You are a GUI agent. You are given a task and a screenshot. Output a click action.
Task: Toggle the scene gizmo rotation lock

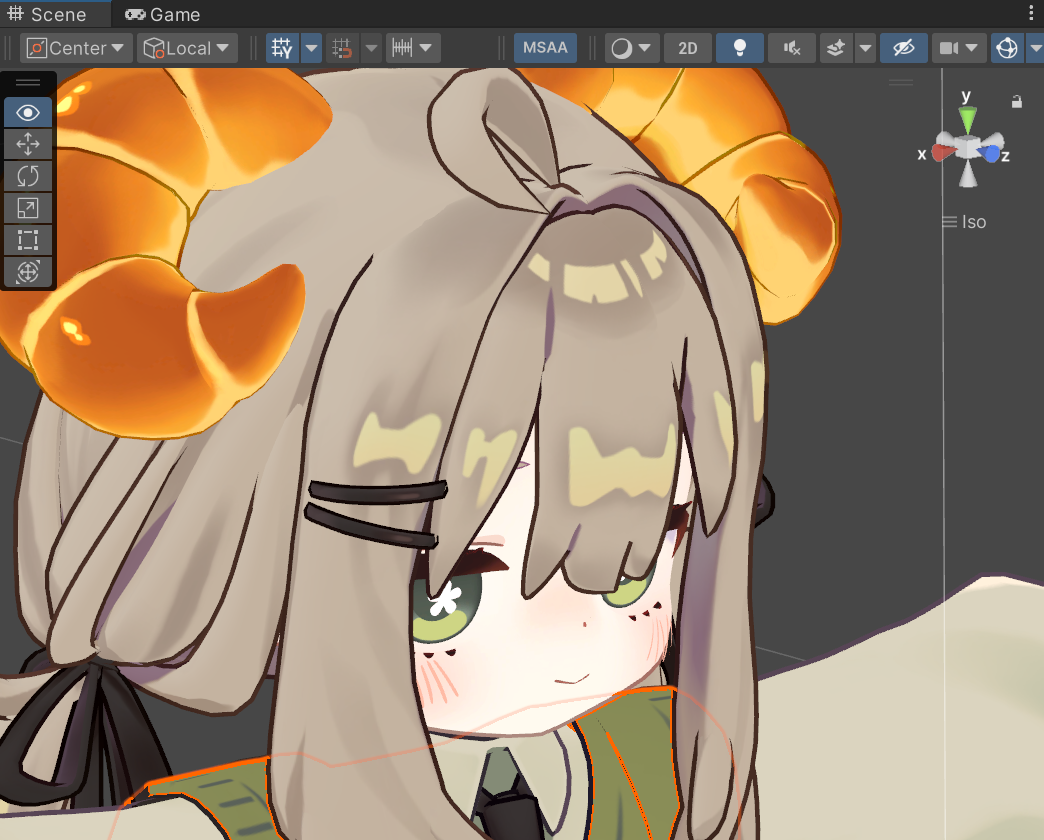point(1017,102)
